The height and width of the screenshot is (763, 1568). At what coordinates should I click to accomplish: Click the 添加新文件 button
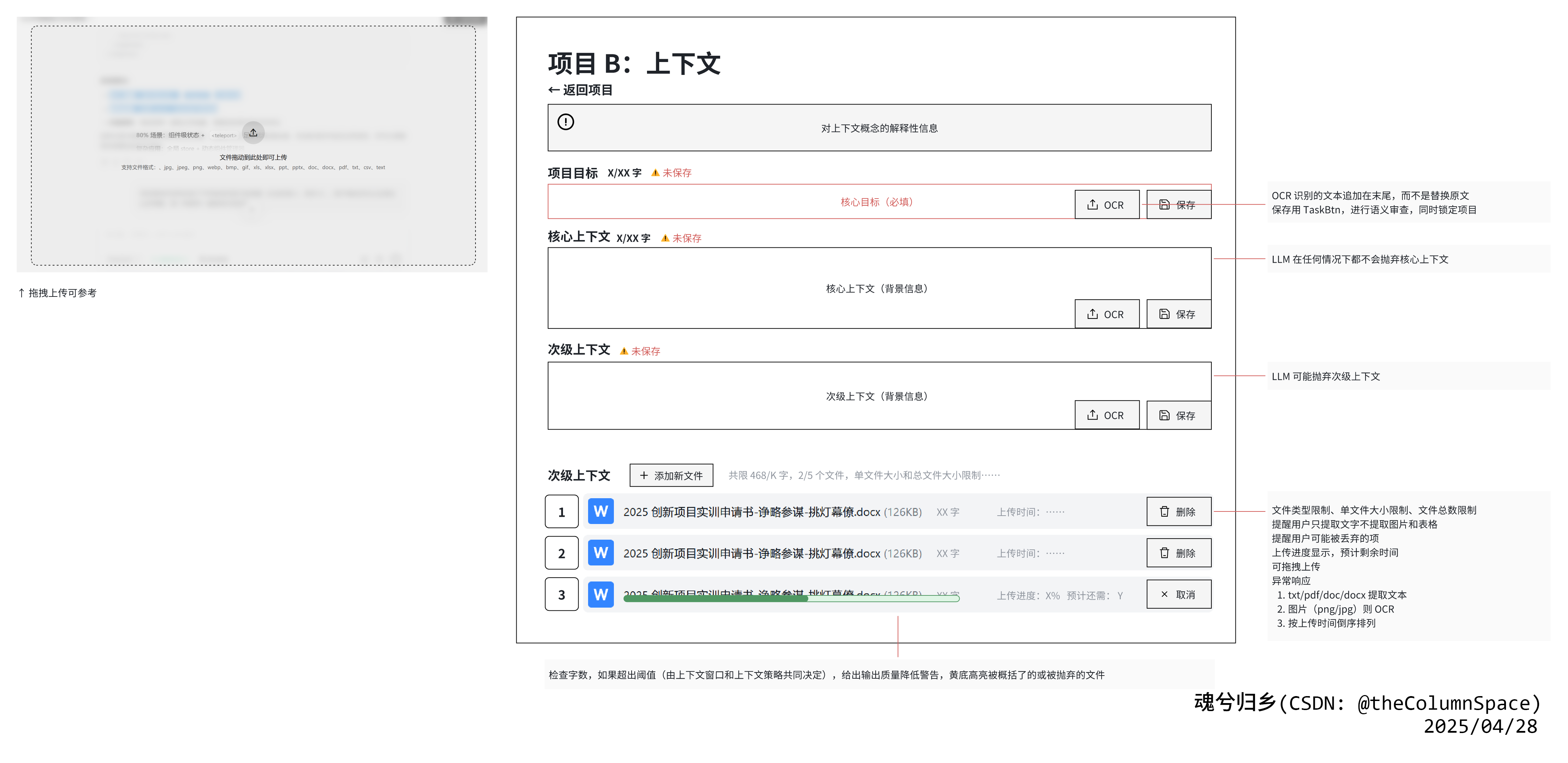tap(671, 475)
